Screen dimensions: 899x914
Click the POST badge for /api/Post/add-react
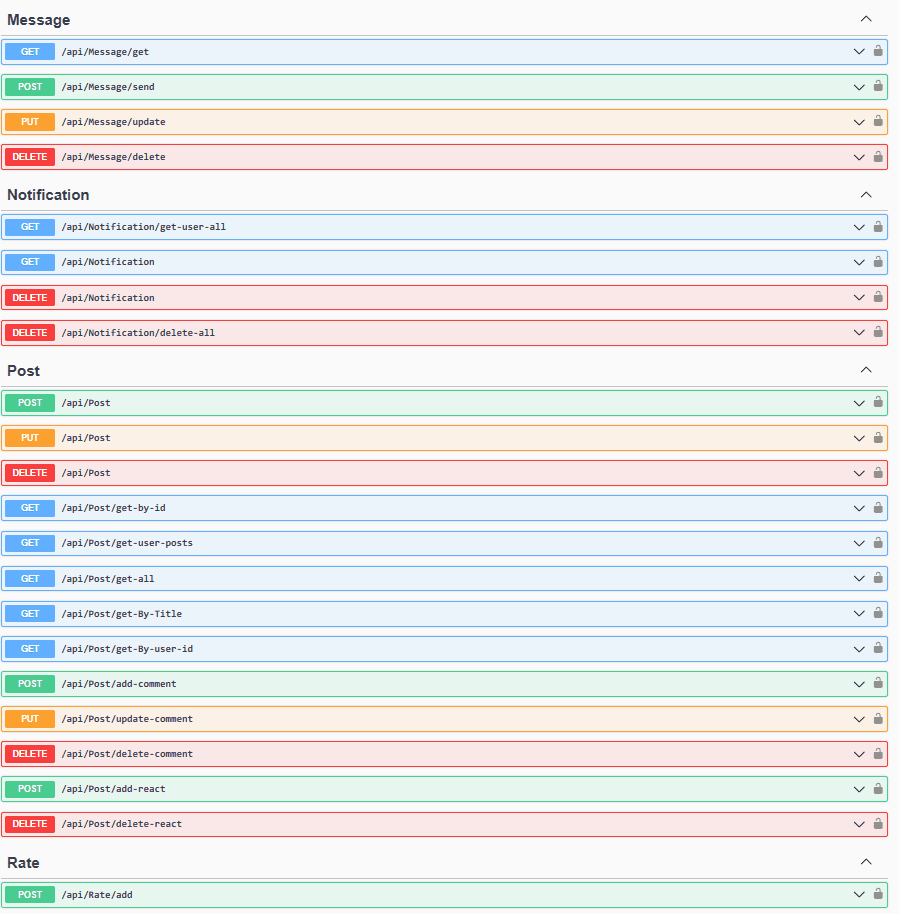pos(30,789)
